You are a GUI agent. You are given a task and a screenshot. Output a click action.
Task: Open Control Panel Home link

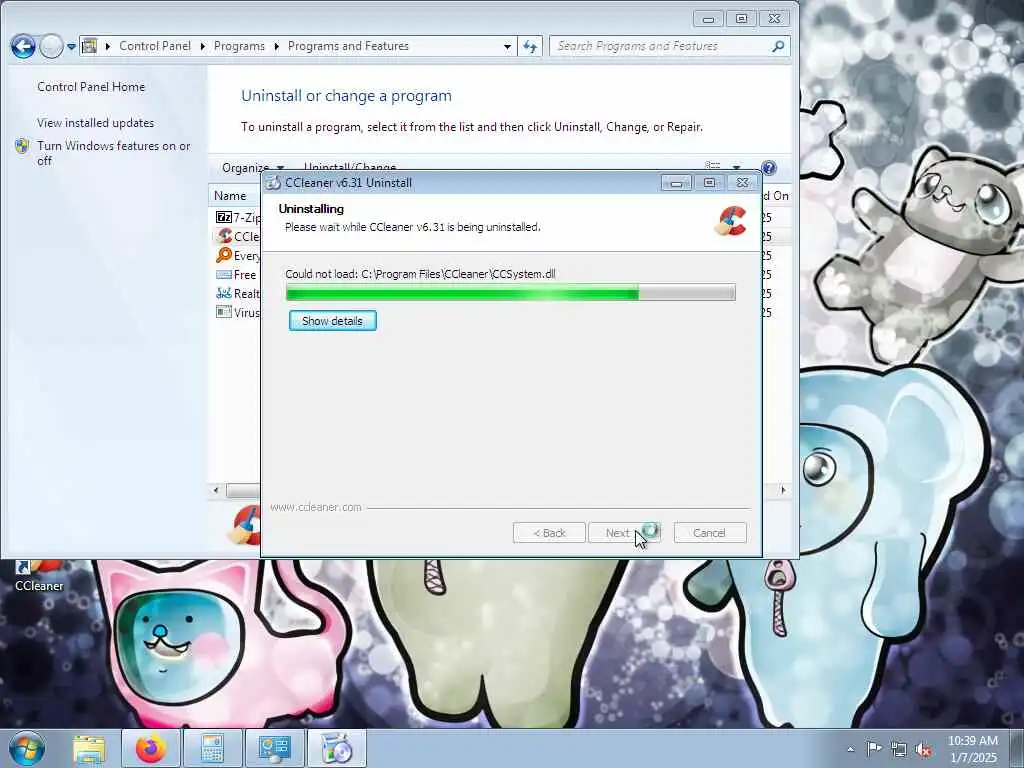click(x=91, y=87)
